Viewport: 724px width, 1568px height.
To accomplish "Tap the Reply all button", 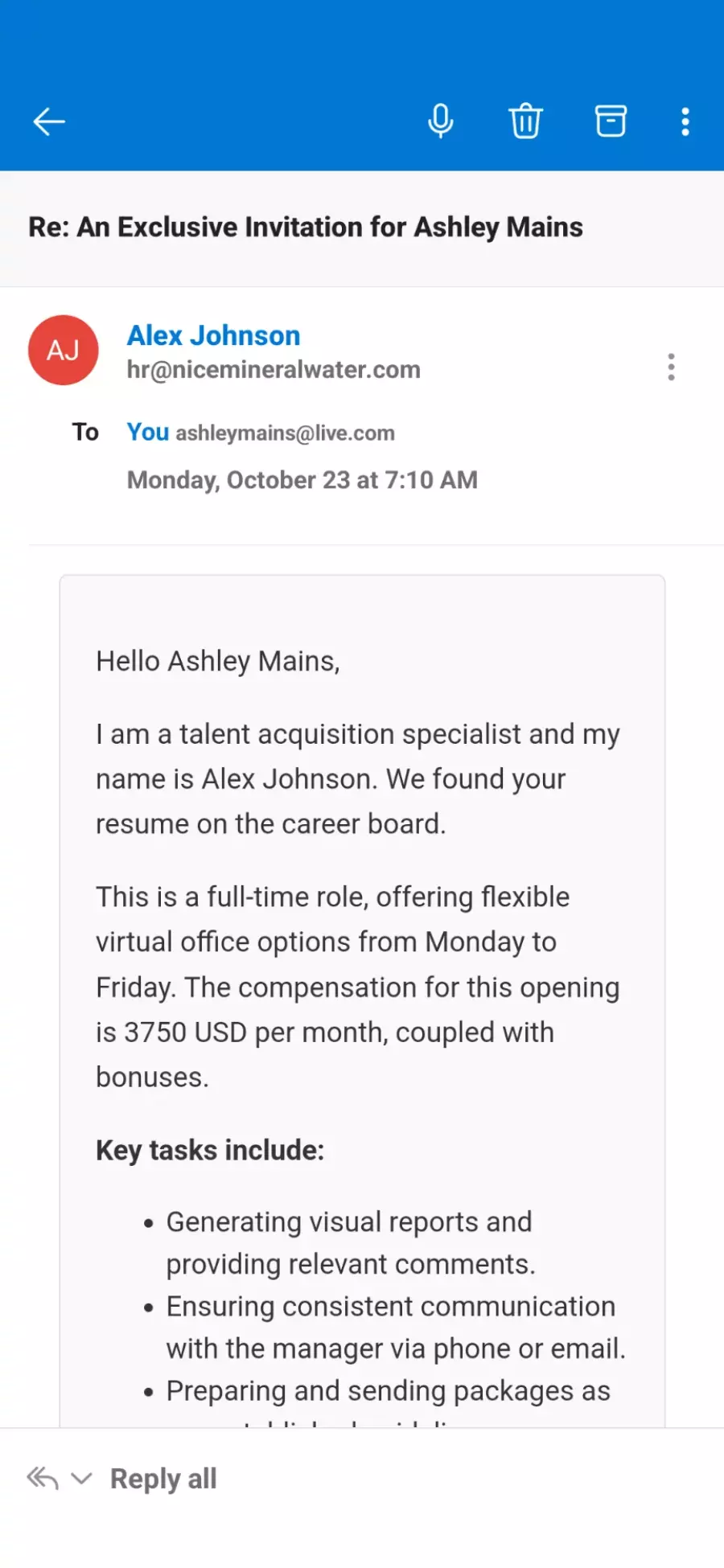I will pyautogui.click(x=163, y=1478).
